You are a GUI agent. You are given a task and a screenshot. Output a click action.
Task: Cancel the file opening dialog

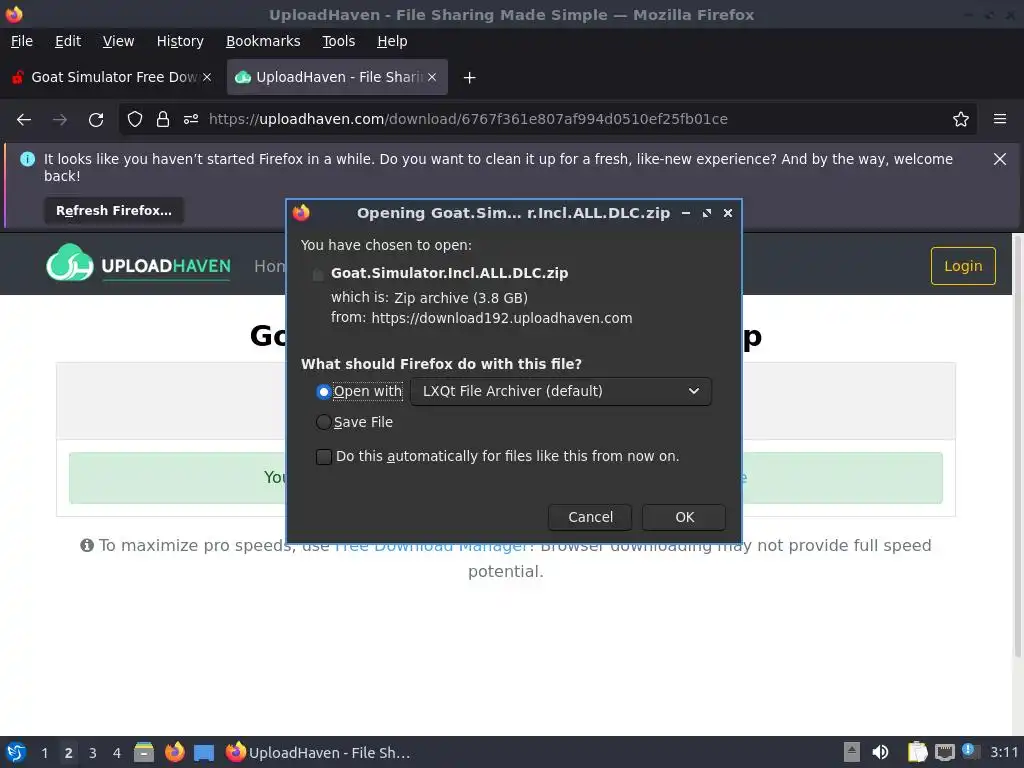pyautogui.click(x=590, y=517)
